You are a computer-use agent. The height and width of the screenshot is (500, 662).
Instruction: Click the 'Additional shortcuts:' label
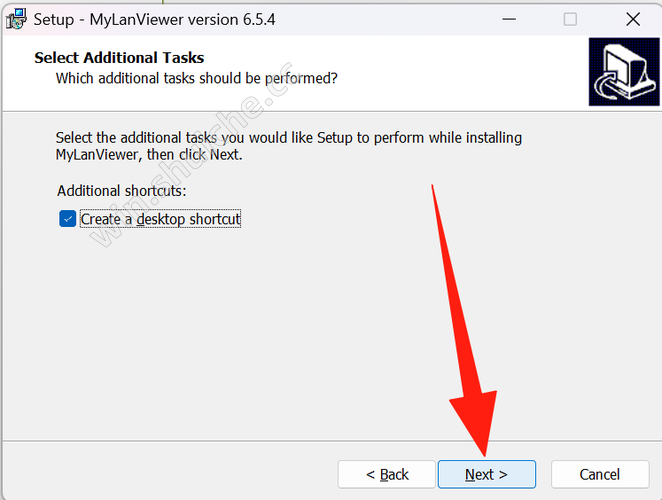click(122, 191)
